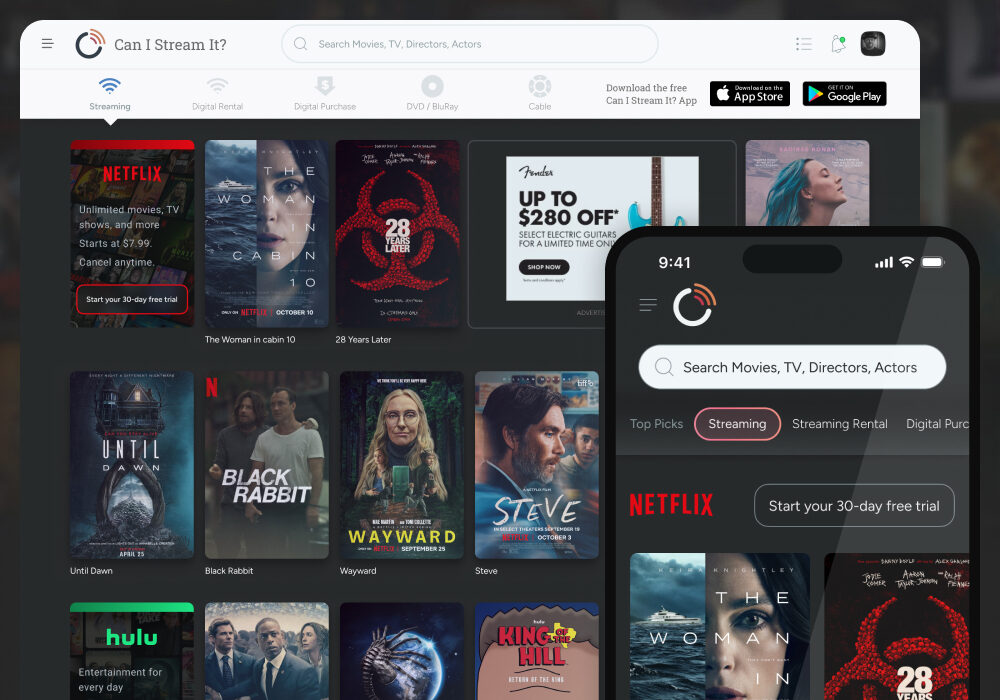
Task: Select the DVD/BluRay disc icon
Action: (431, 88)
